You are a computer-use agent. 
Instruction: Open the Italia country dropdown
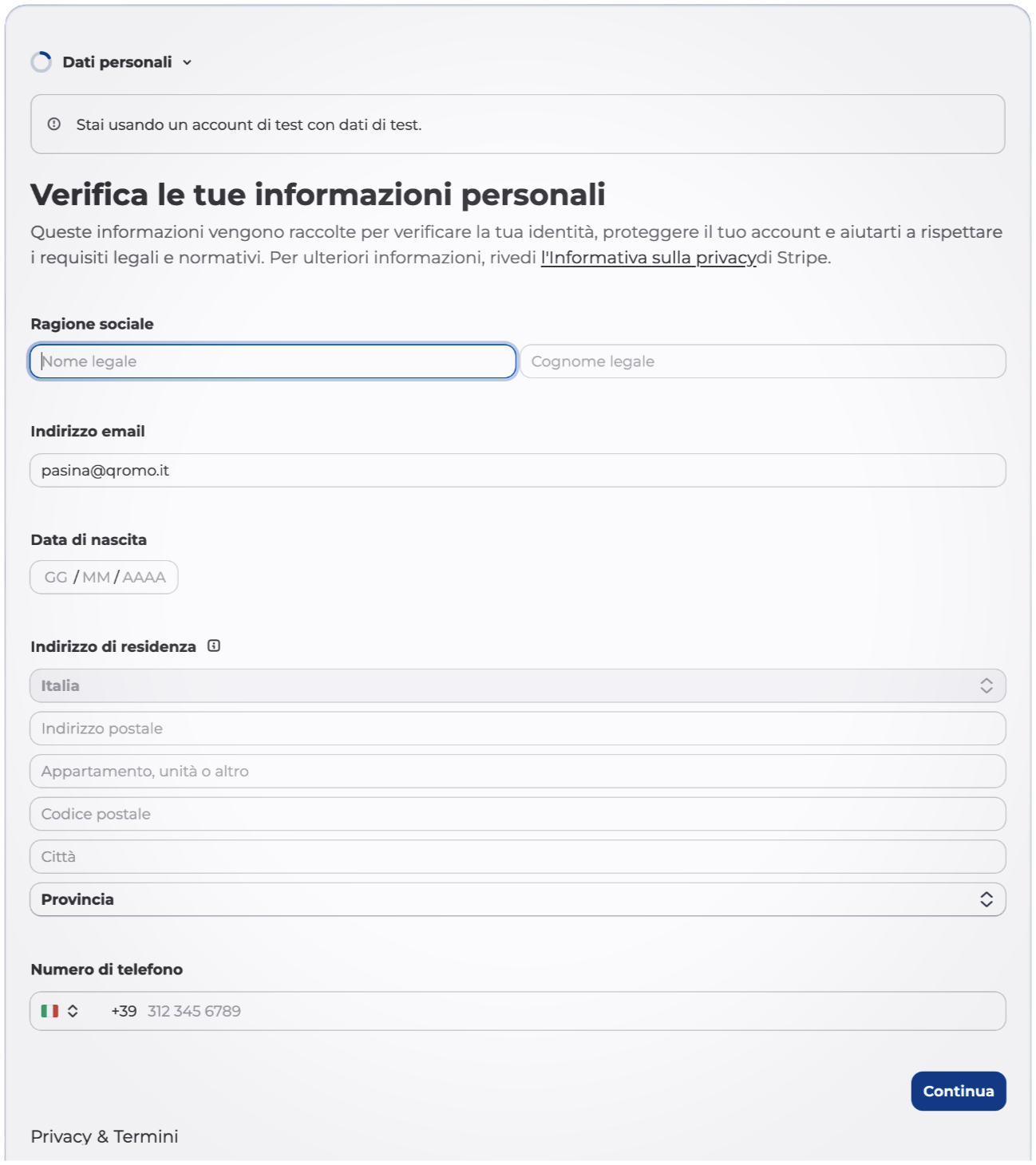tap(517, 686)
